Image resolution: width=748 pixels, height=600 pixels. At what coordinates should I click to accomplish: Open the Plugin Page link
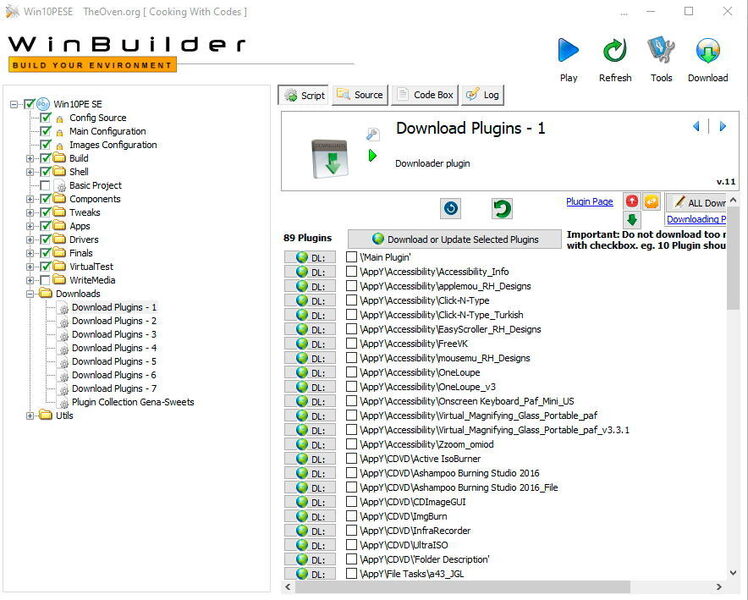pyautogui.click(x=589, y=201)
